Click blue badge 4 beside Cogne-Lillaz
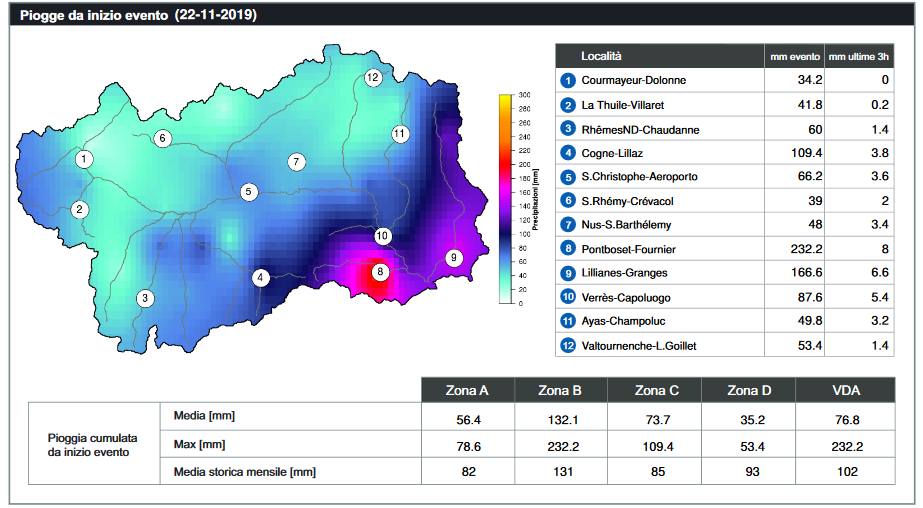Screen dimensions: 923x508 click(568, 153)
